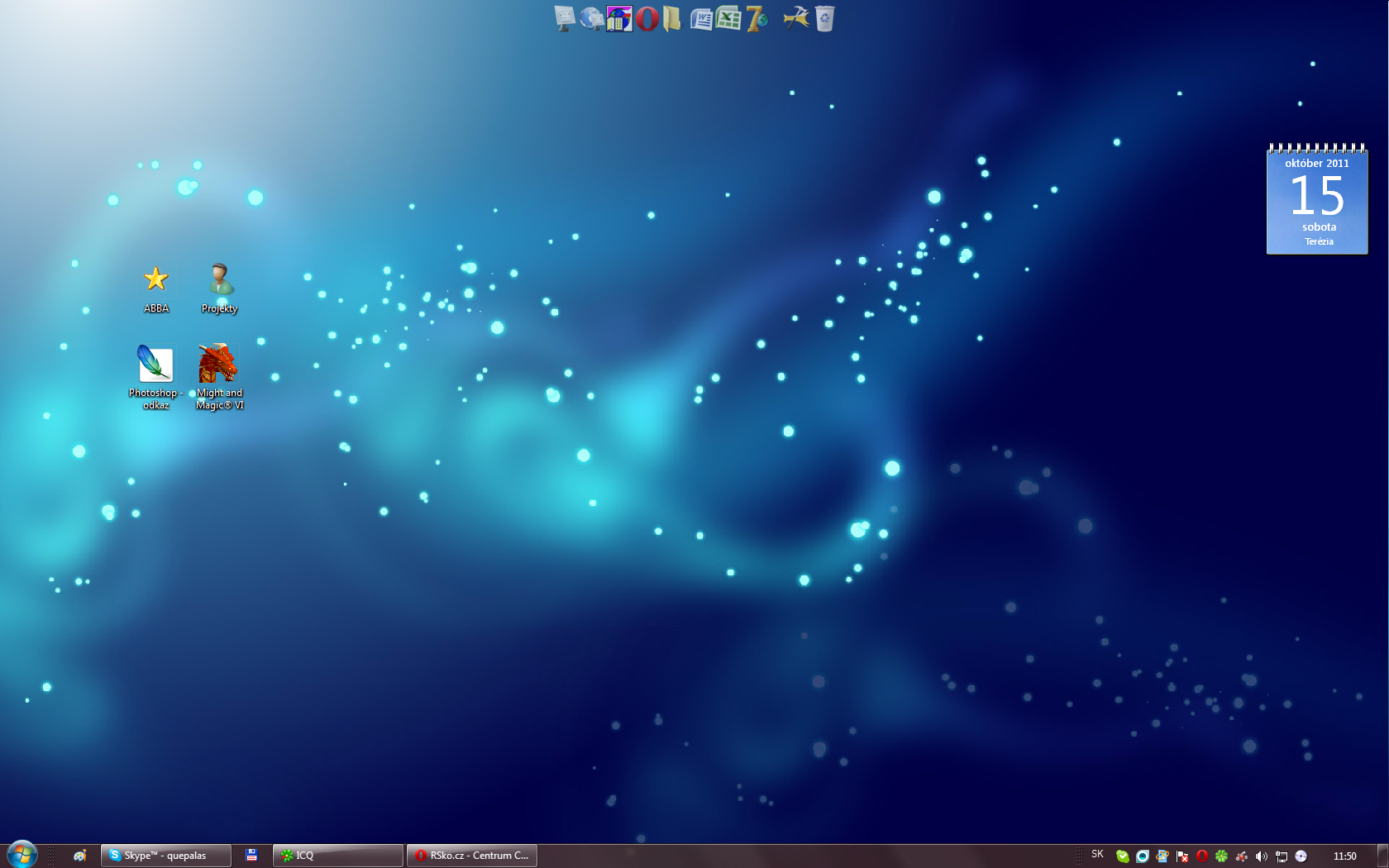
Task: Click the red molecule tray icon
Action: click(x=1241, y=856)
